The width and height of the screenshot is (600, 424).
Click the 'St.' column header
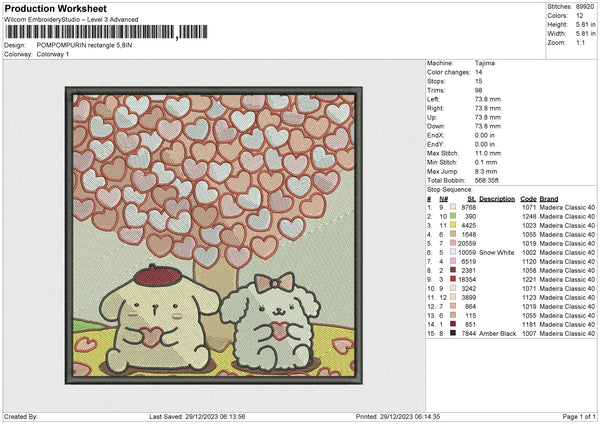[x=471, y=199]
